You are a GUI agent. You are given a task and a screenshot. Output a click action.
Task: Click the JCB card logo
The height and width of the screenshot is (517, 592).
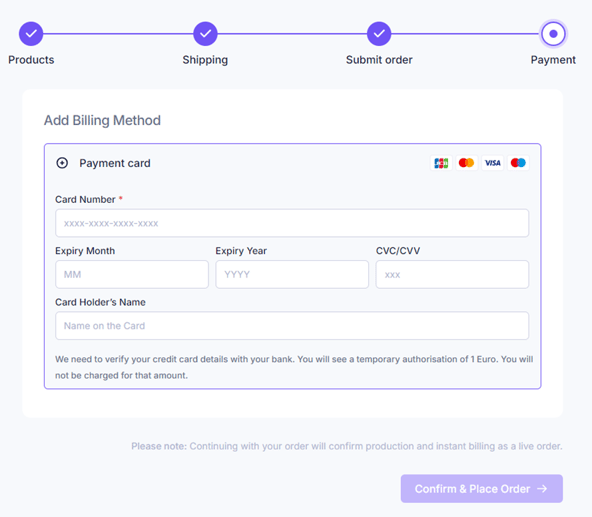(441, 163)
